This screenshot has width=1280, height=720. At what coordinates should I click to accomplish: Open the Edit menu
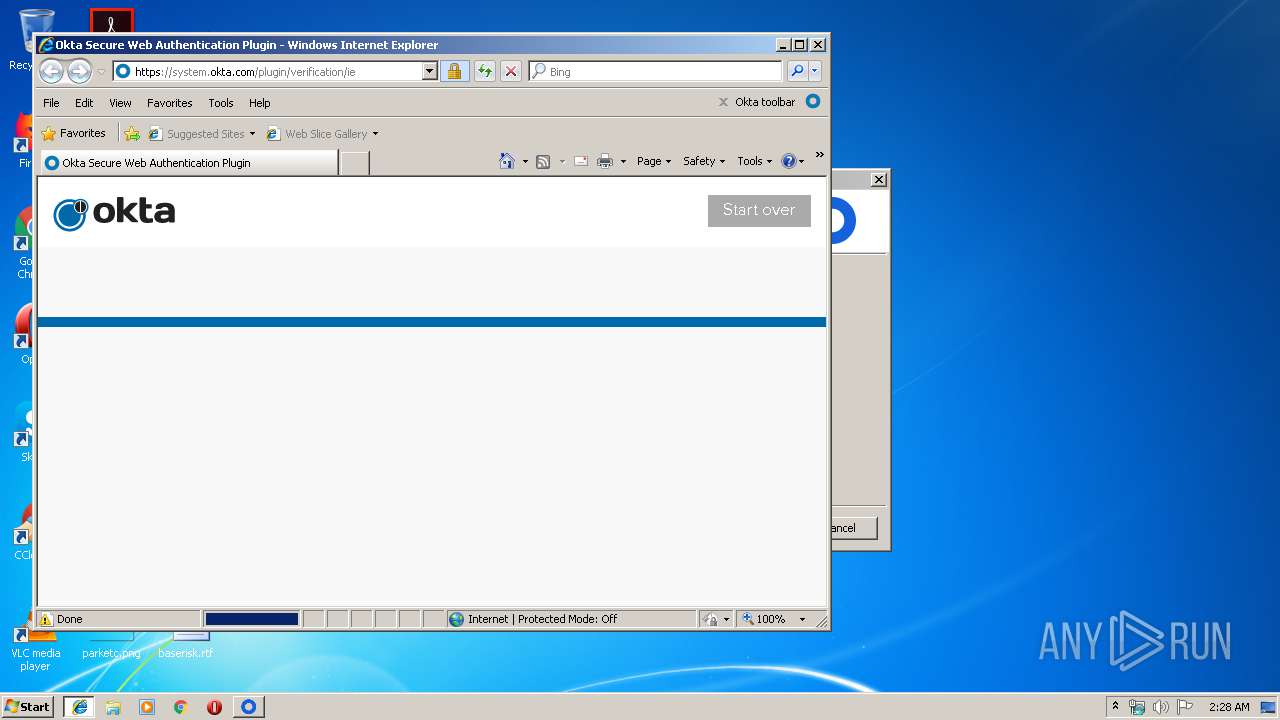point(84,103)
